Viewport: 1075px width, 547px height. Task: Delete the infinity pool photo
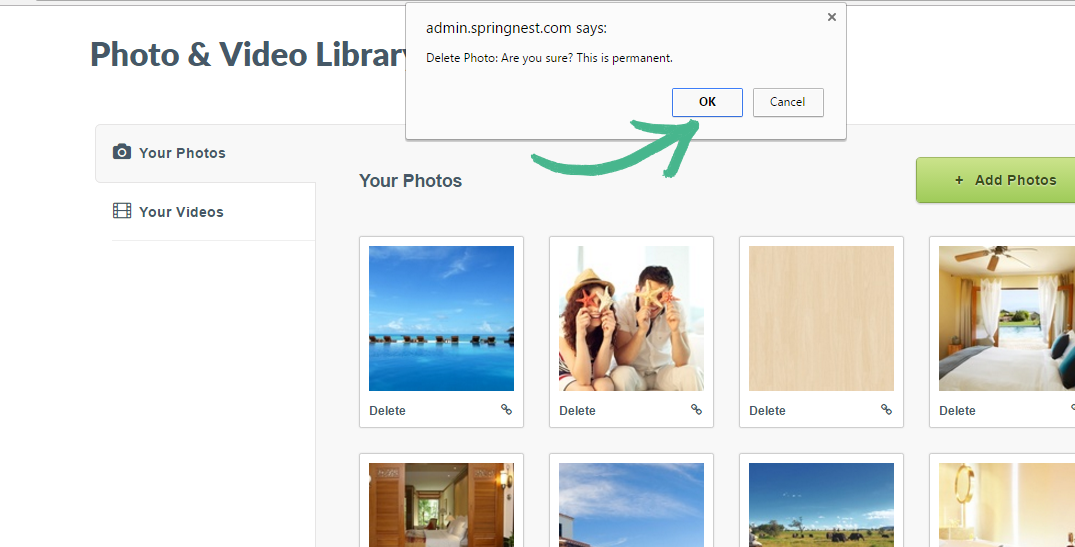tap(387, 411)
